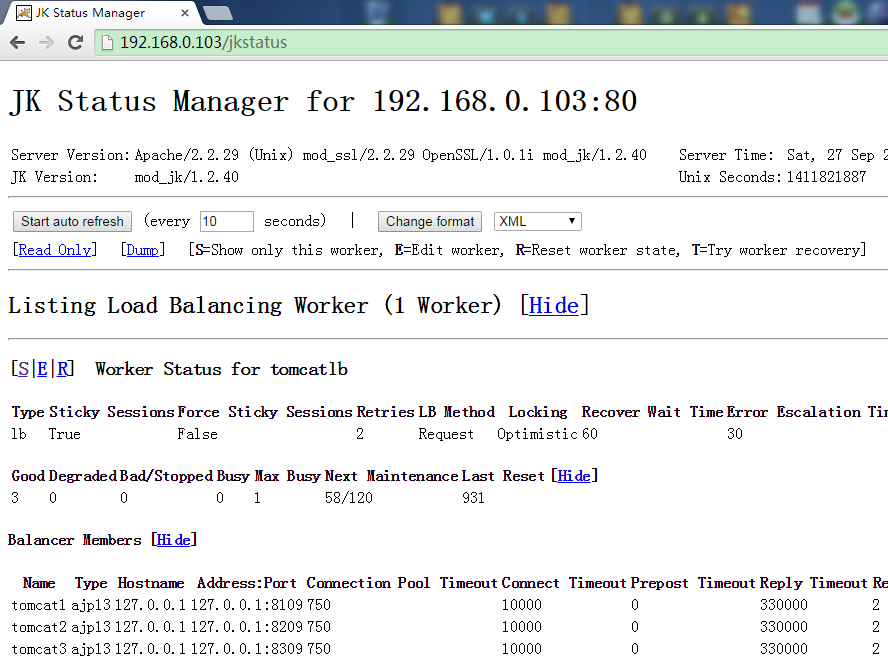
Task: Click the Retries value 2
Action: point(360,434)
